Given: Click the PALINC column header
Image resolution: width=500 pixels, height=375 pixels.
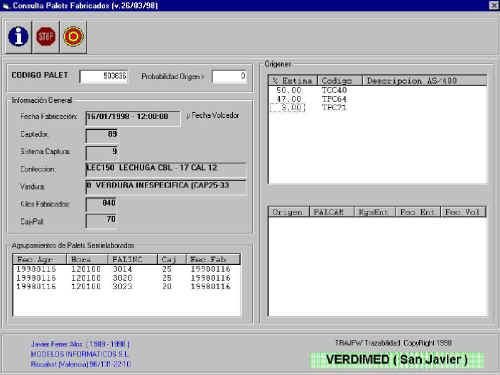Looking at the screenshot, I should pos(132,259).
